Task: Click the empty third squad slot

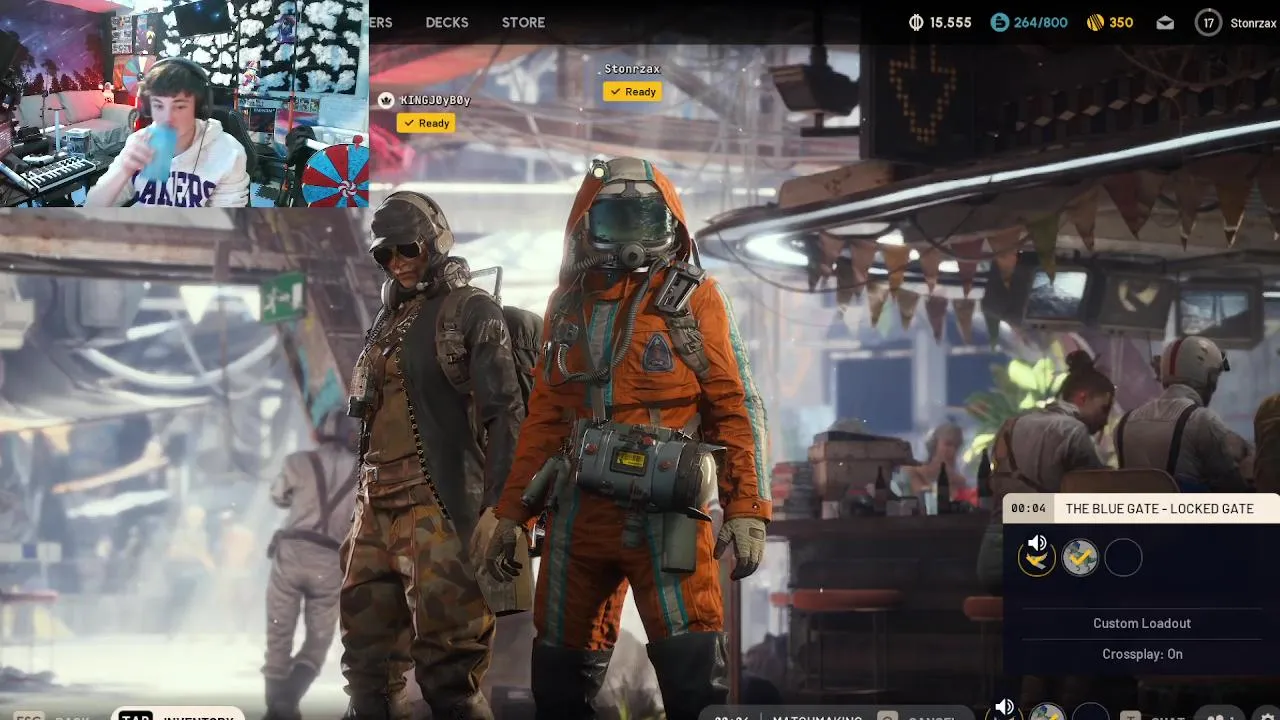Action: pos(1123,558)
